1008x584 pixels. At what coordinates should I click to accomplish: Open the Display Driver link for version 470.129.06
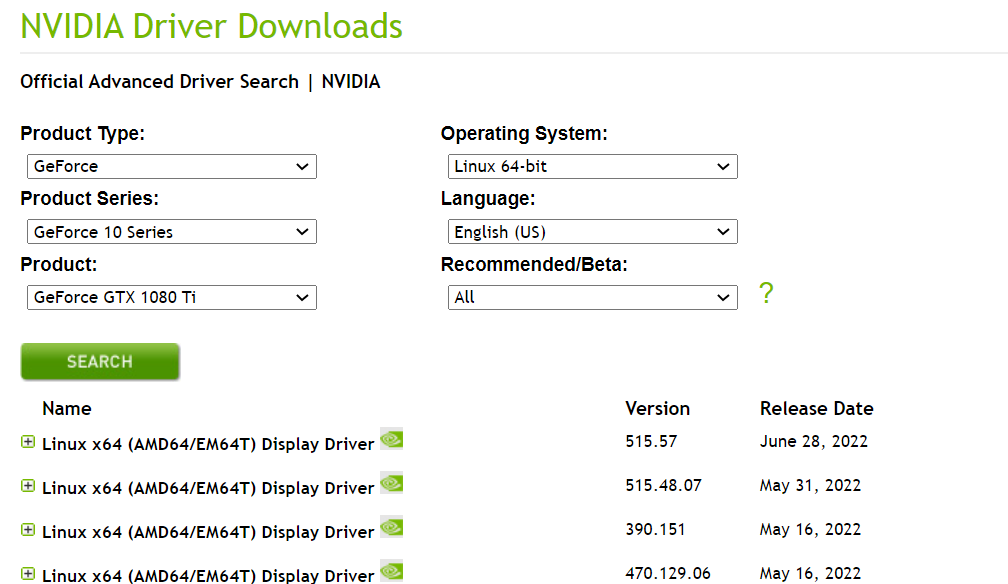coord(208,575)
